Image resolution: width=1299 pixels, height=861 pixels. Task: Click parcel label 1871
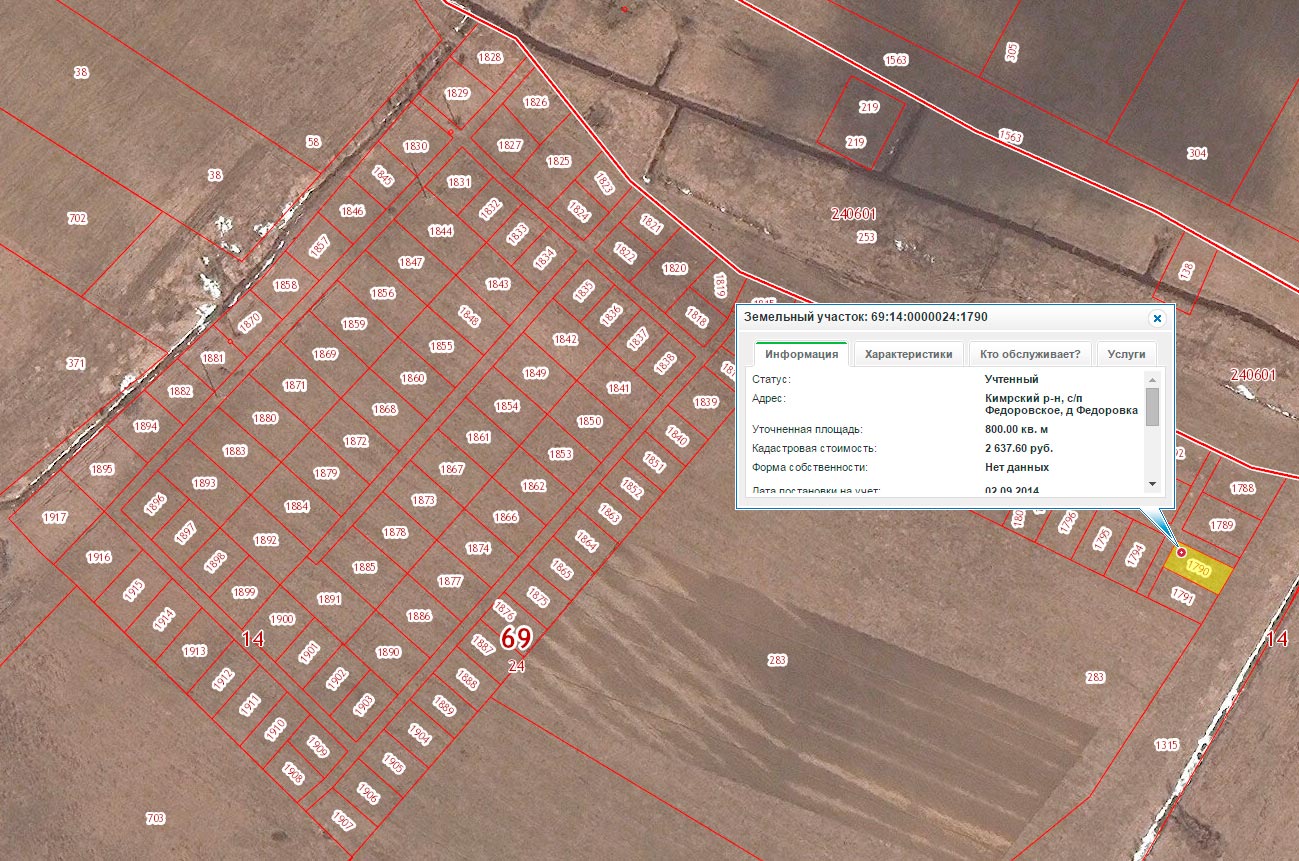[294, 385]
